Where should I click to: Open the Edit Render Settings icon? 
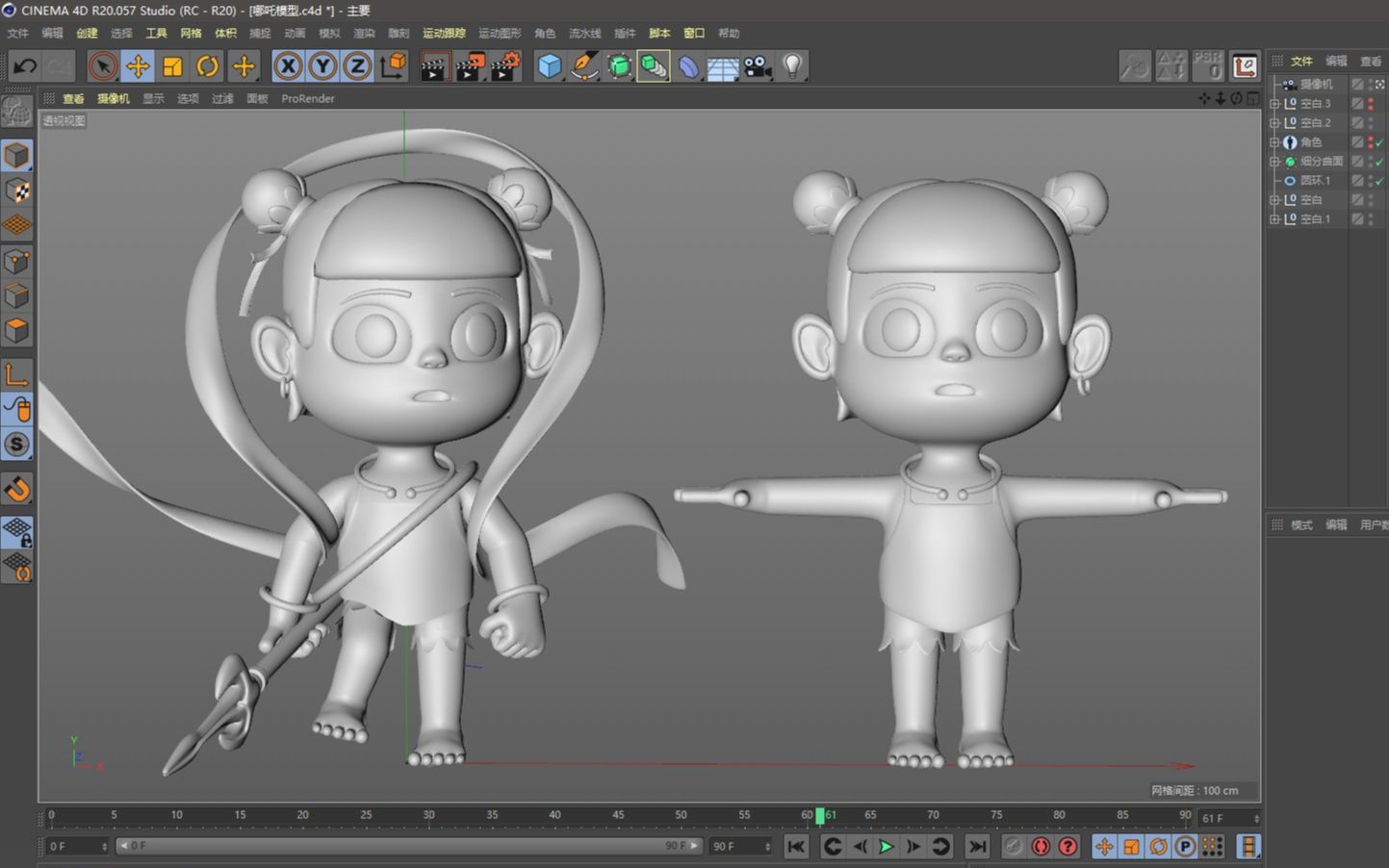coord(505,66)
